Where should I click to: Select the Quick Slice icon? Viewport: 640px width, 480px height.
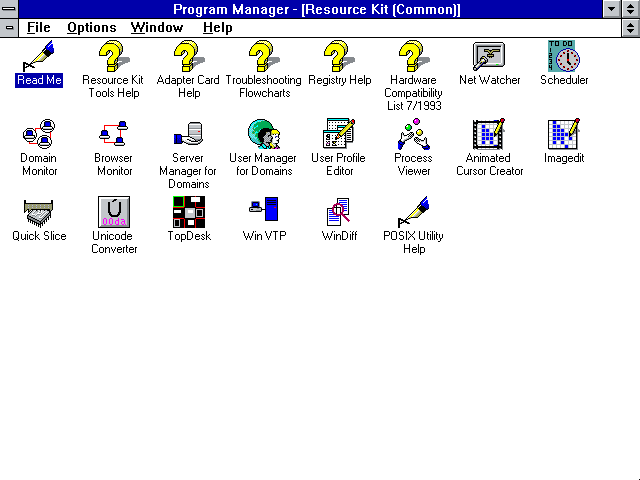(38, 211)
